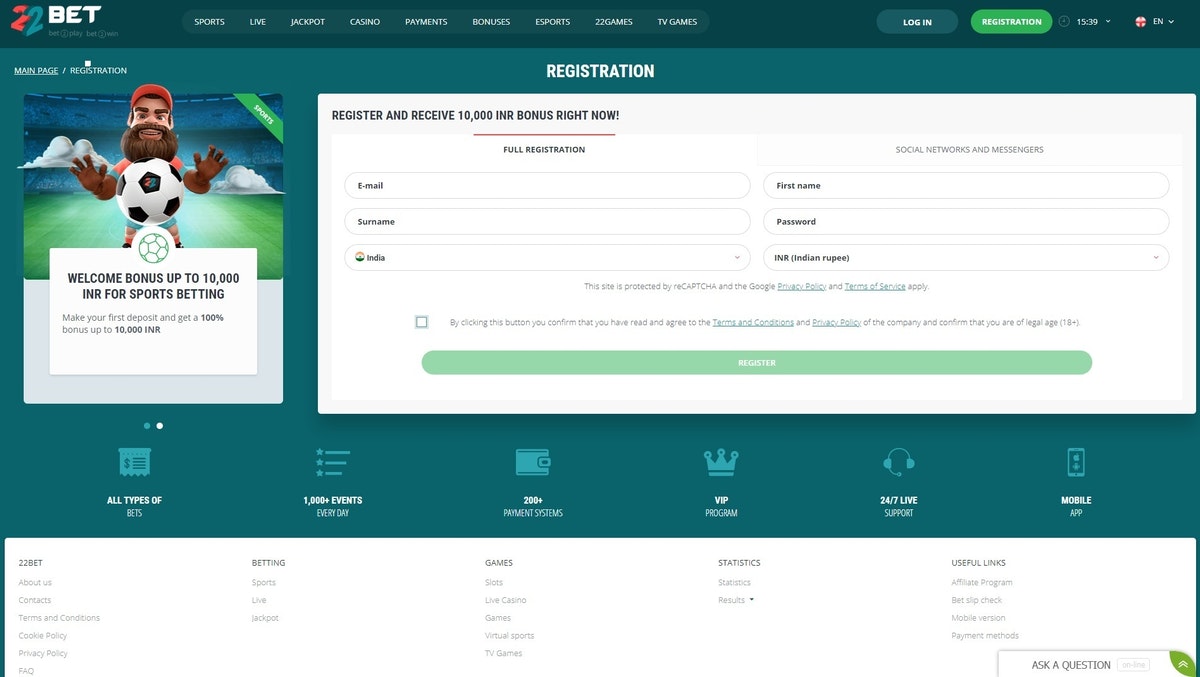Tick the Terms and Conditions agreement checkbox

pos(421,322)
